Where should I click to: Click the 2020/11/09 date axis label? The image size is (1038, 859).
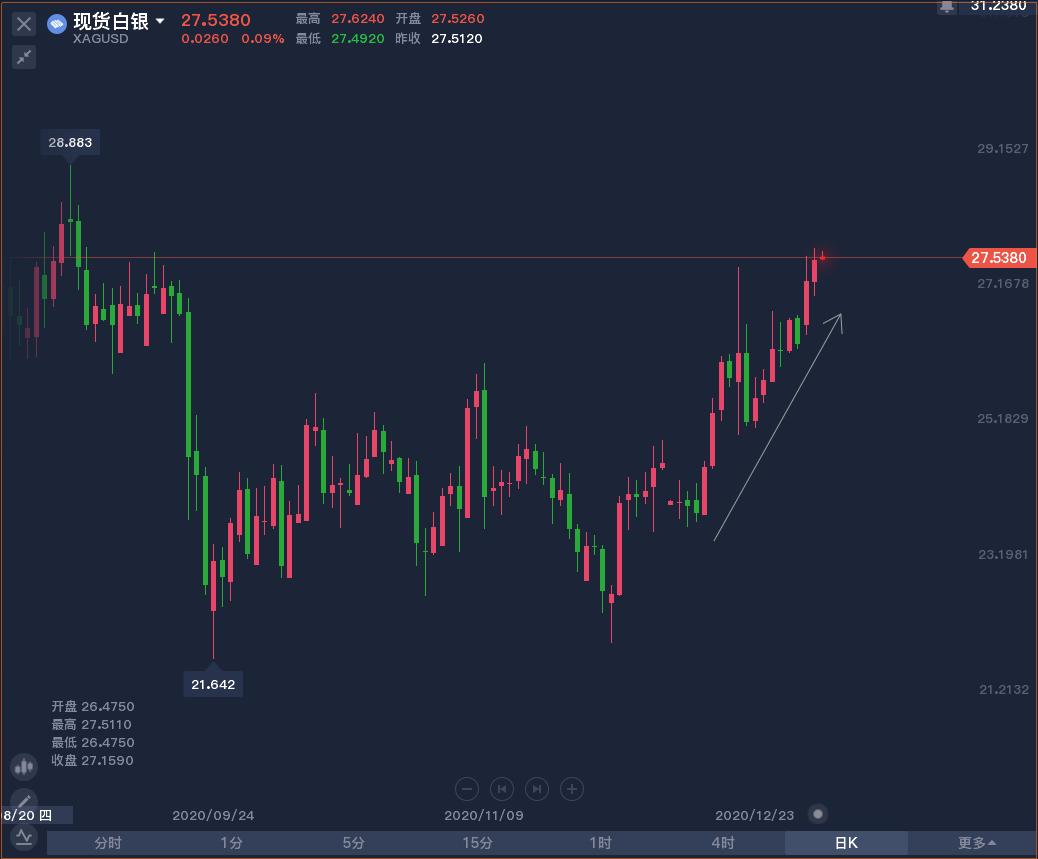484,815
